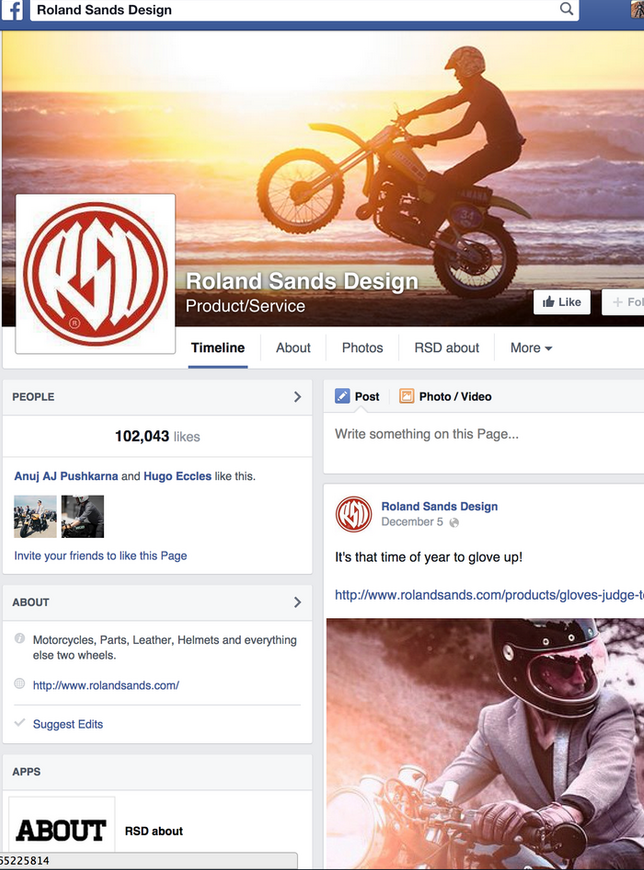Expand the More dropdown menu
This screenshot has width=644, height=870.
531,348
